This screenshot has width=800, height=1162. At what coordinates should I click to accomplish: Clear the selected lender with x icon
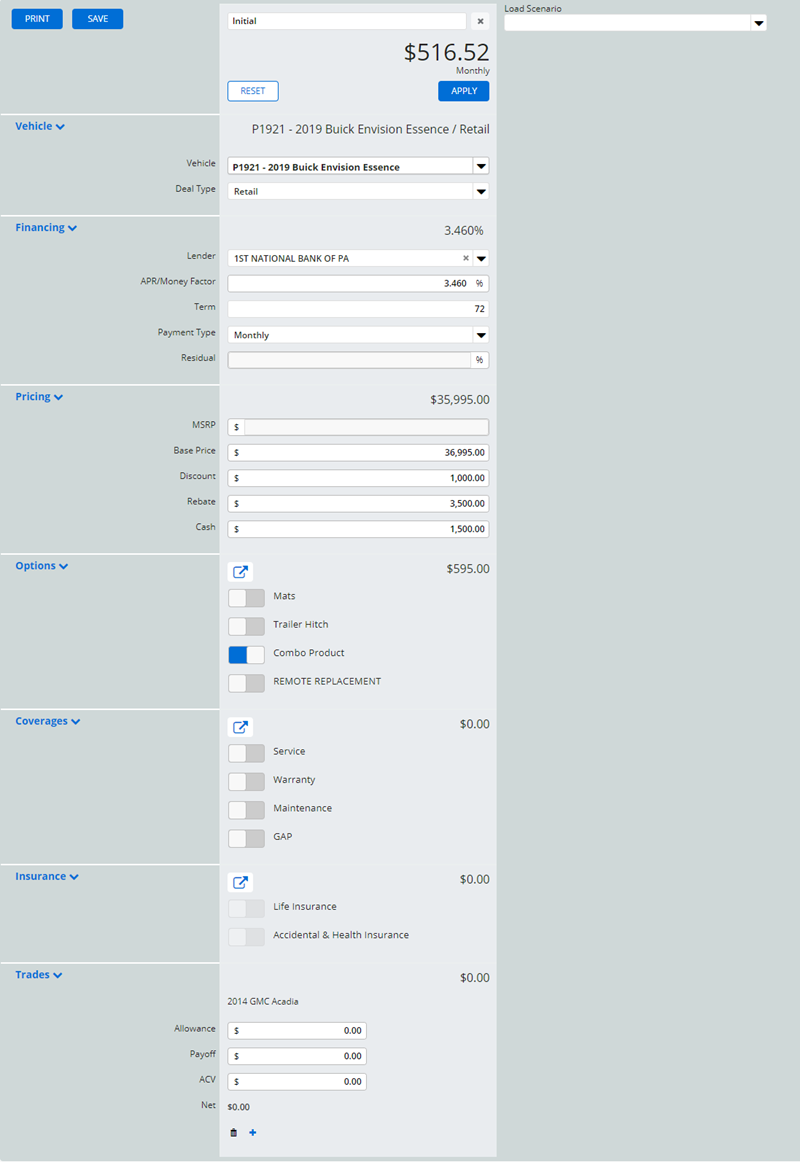(x=465, y=259)
